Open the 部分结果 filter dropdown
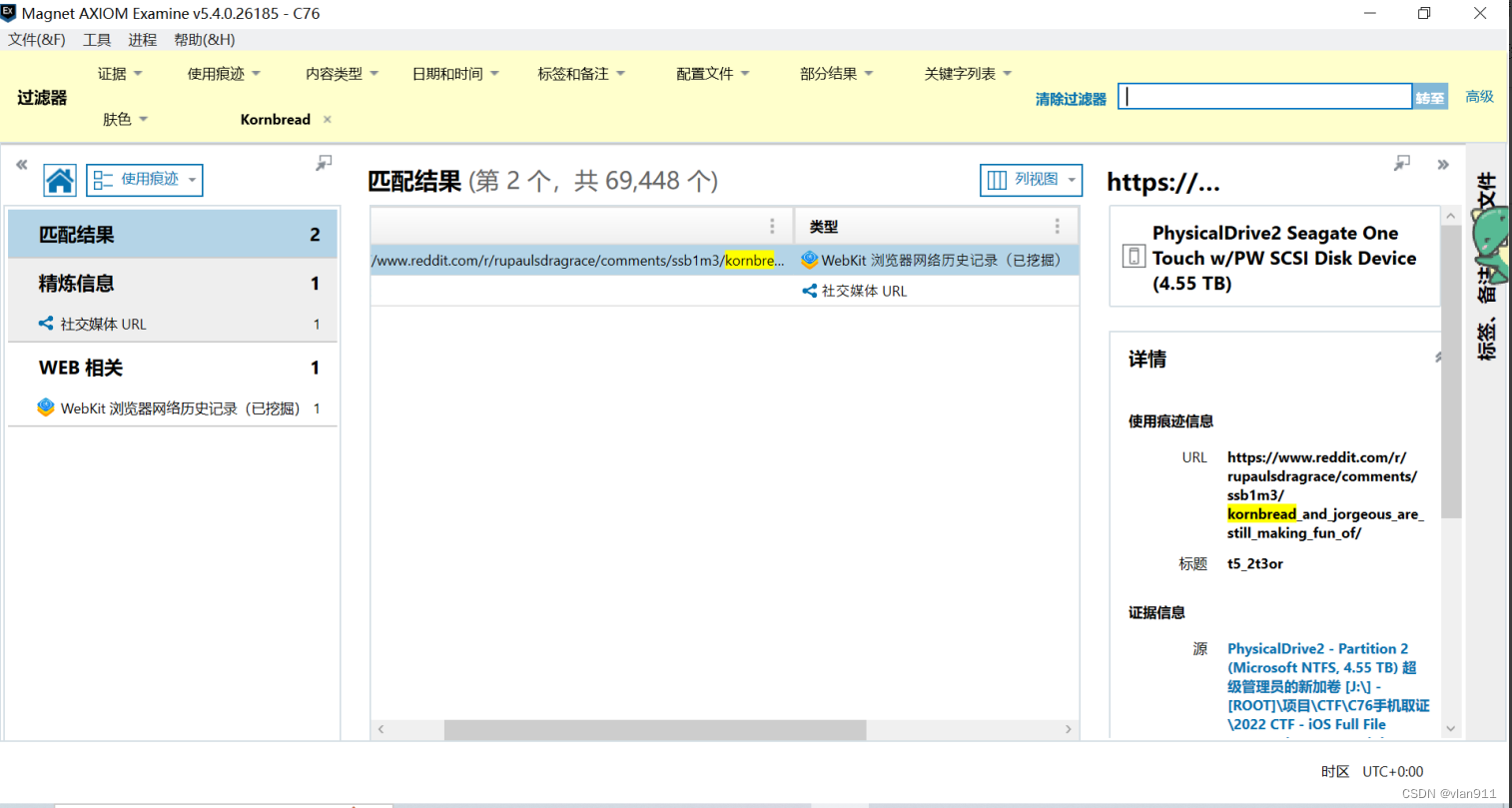 (x=837, y=73)
